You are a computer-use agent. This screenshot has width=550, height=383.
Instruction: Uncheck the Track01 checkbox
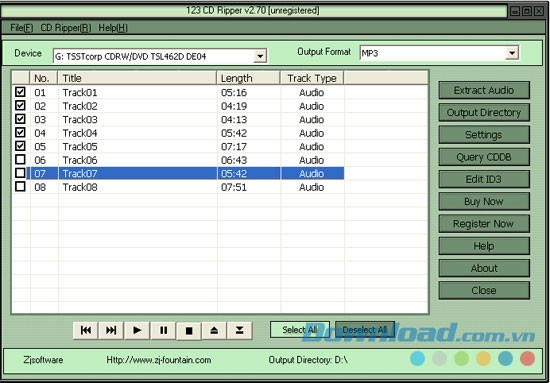[20, 92]
